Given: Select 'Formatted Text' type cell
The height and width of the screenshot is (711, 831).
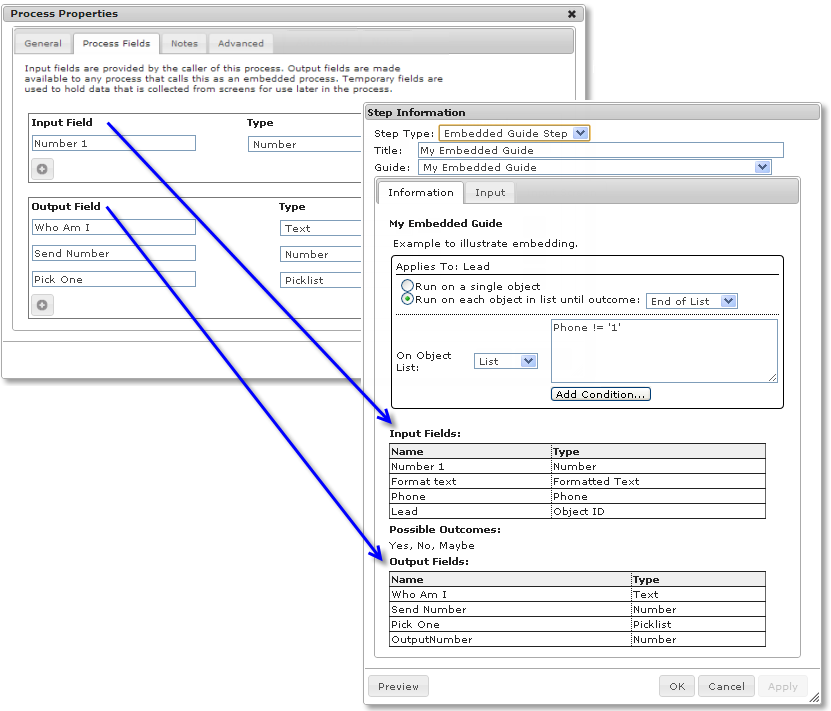Looking at the screenshot, I should (x=658, y=482).
